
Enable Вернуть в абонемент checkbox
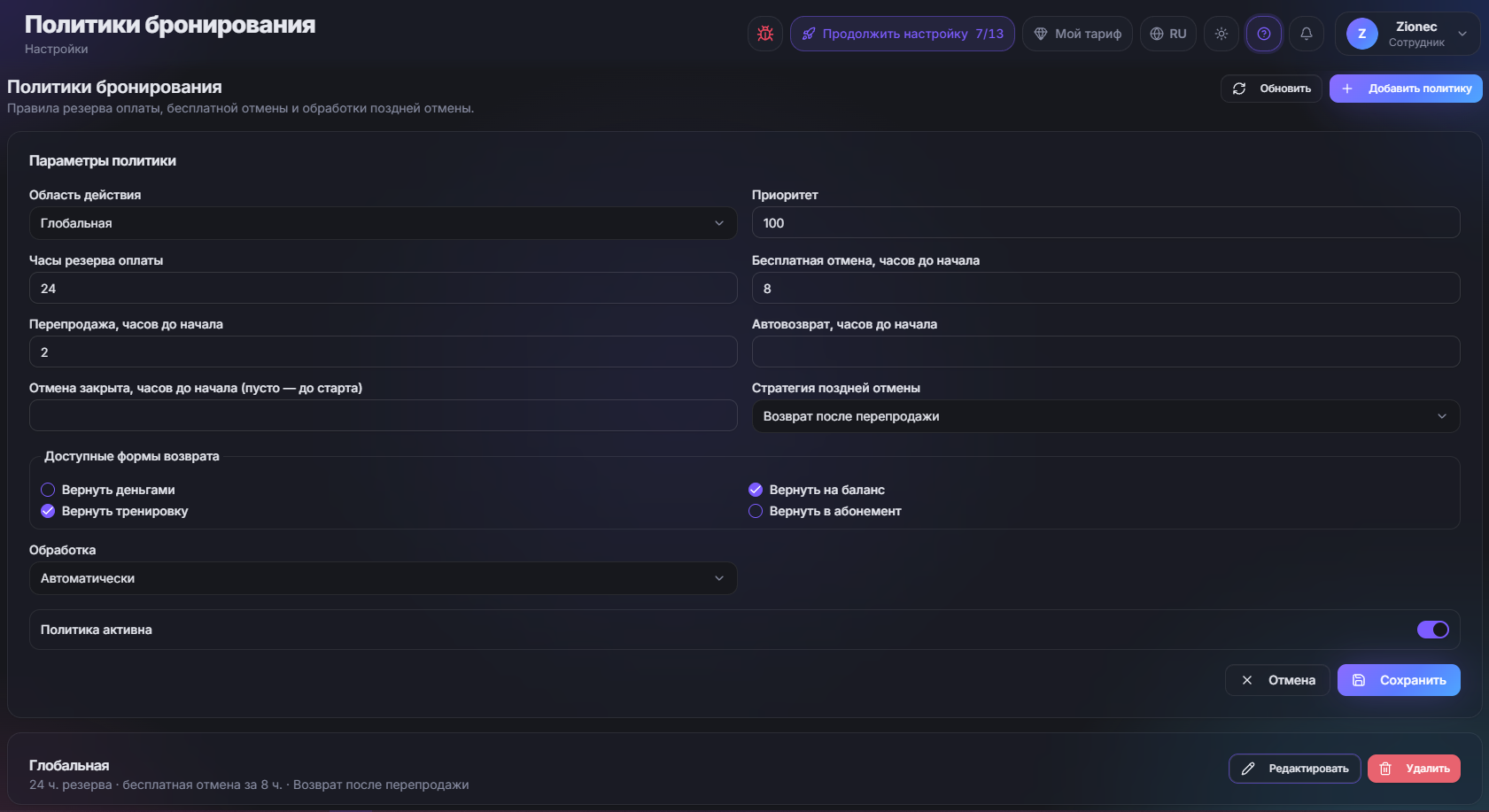(756, 511)
